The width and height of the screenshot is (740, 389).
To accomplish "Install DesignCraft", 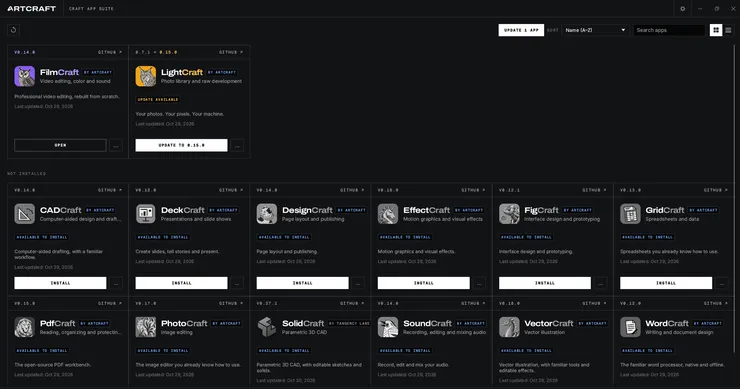I will click(303, 283).
